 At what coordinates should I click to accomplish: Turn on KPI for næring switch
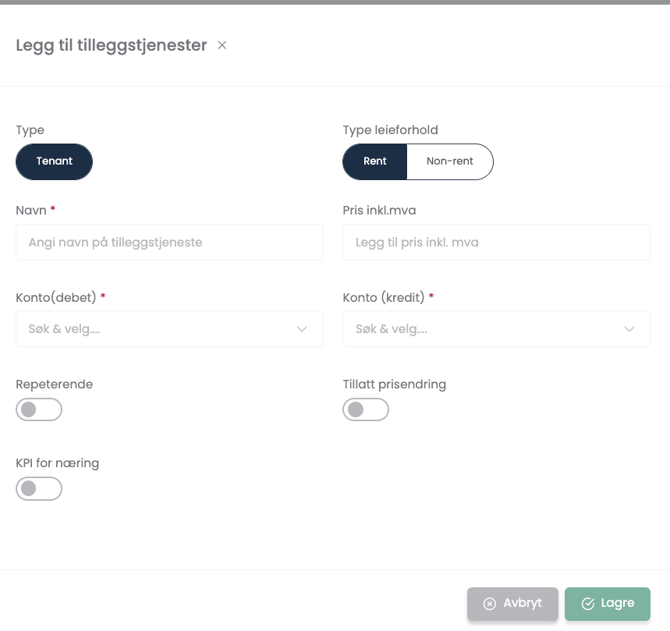tap(39, 488)
